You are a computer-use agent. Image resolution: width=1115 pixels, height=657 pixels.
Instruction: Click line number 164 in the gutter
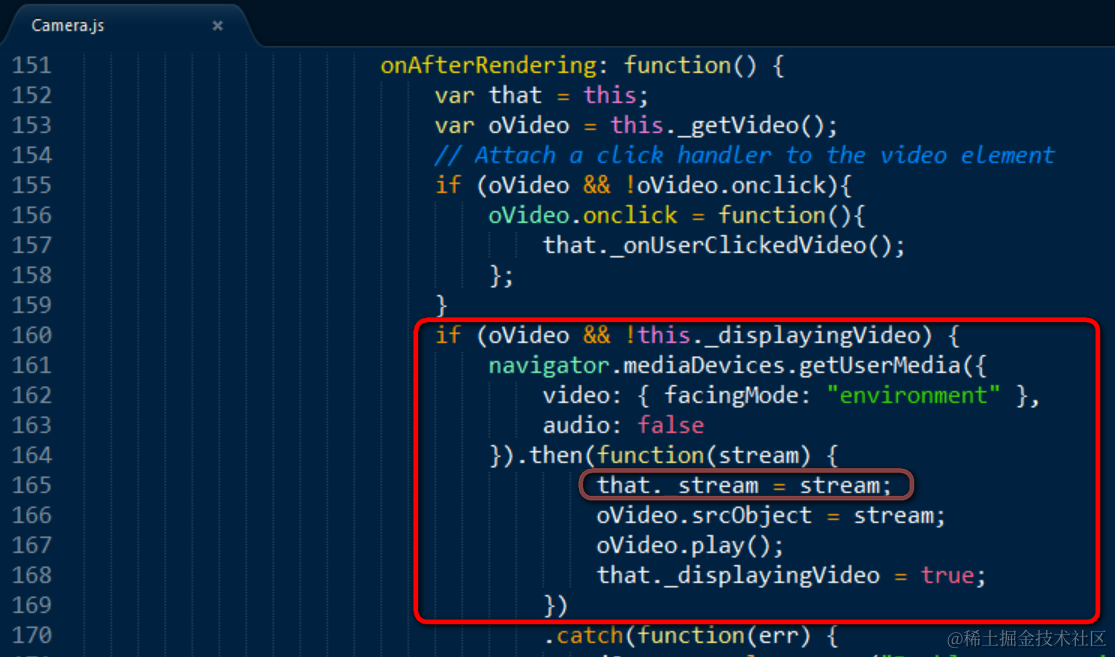[32, 454]
